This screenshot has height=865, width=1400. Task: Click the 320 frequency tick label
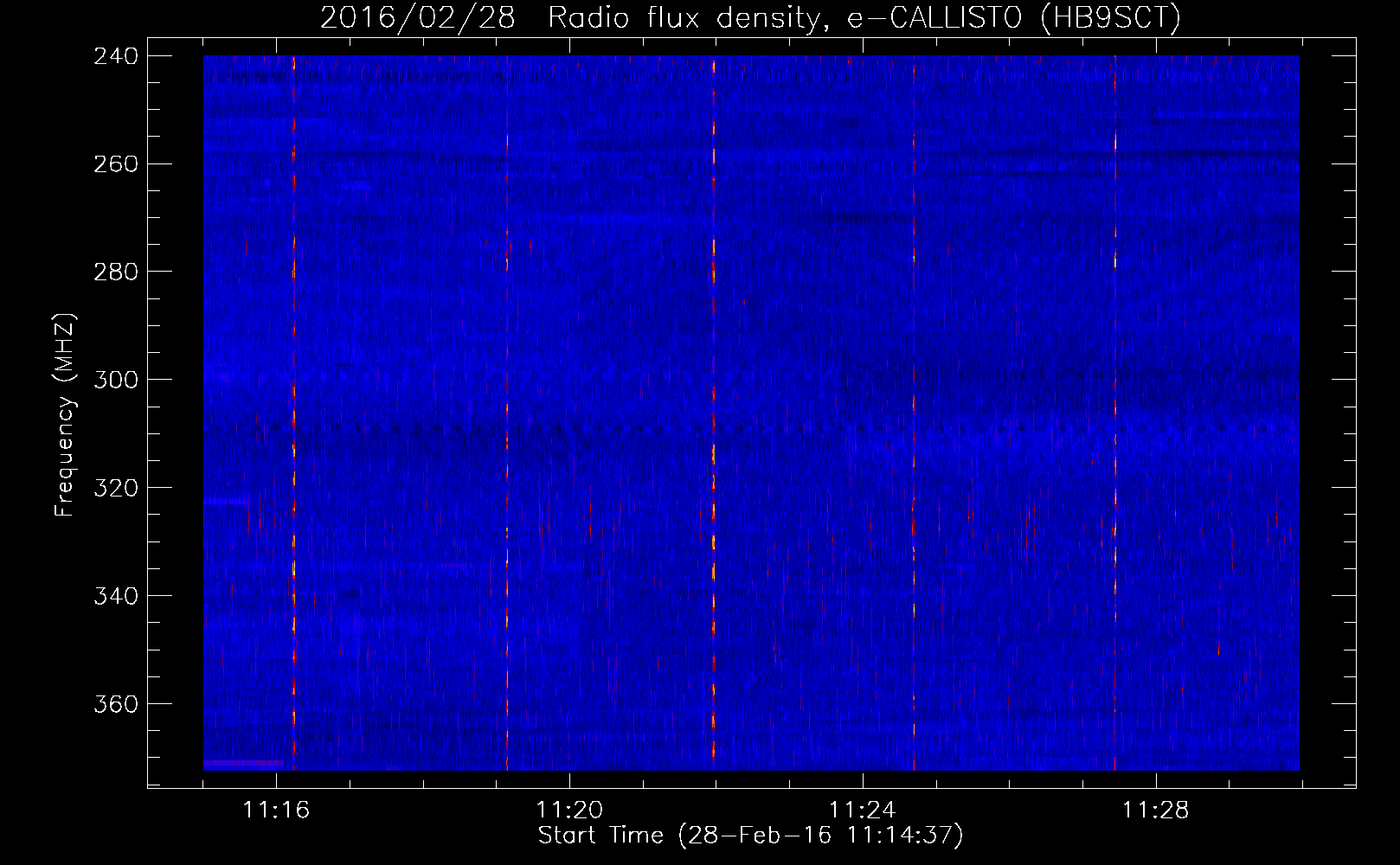(x=116, y=489)
